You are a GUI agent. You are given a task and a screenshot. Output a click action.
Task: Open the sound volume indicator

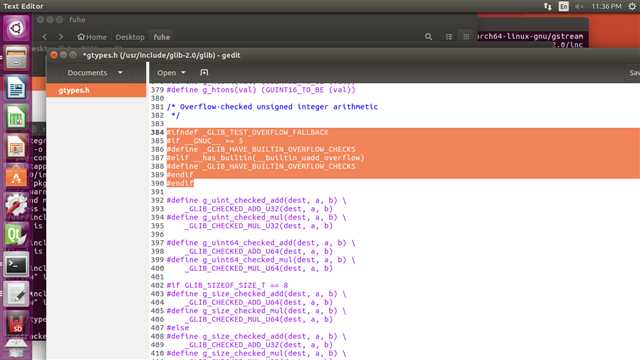(x=579, y=6)
